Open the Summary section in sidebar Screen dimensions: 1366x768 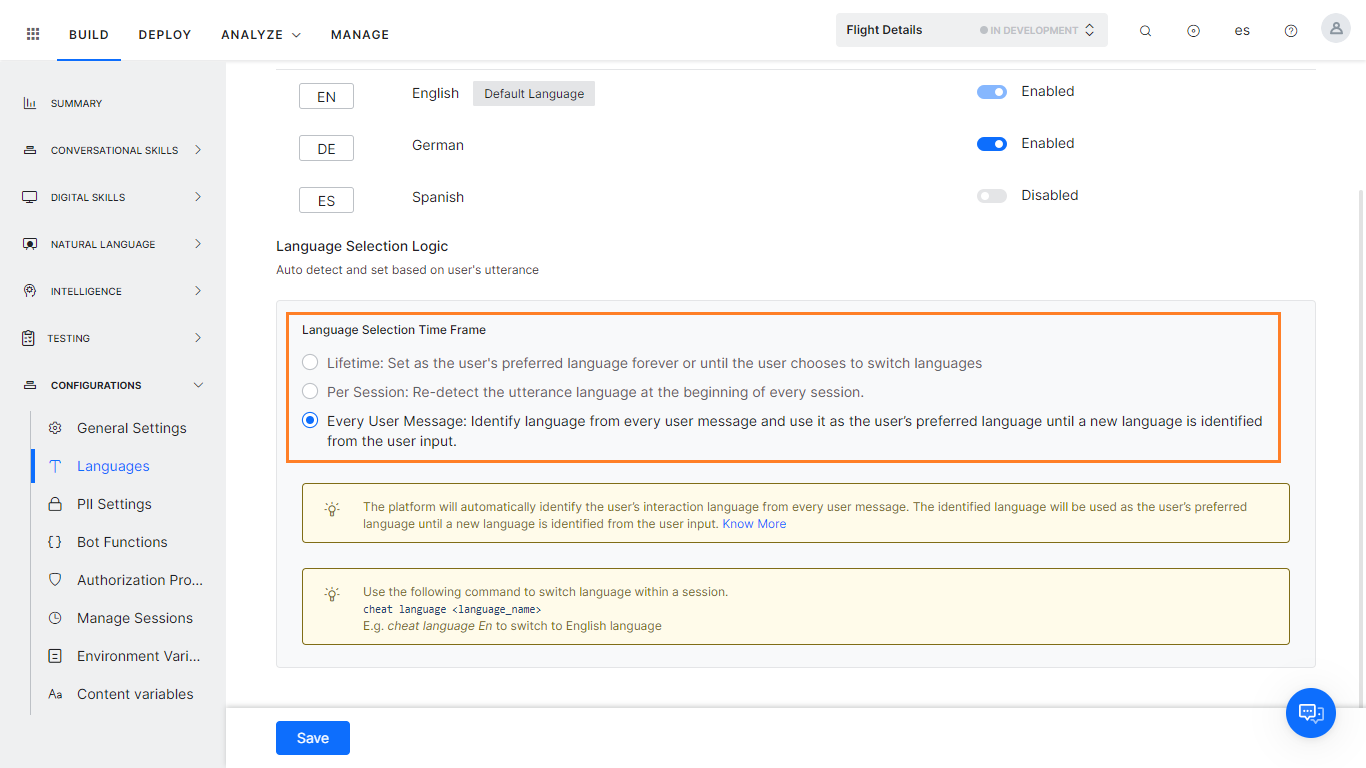click(76, 103)
